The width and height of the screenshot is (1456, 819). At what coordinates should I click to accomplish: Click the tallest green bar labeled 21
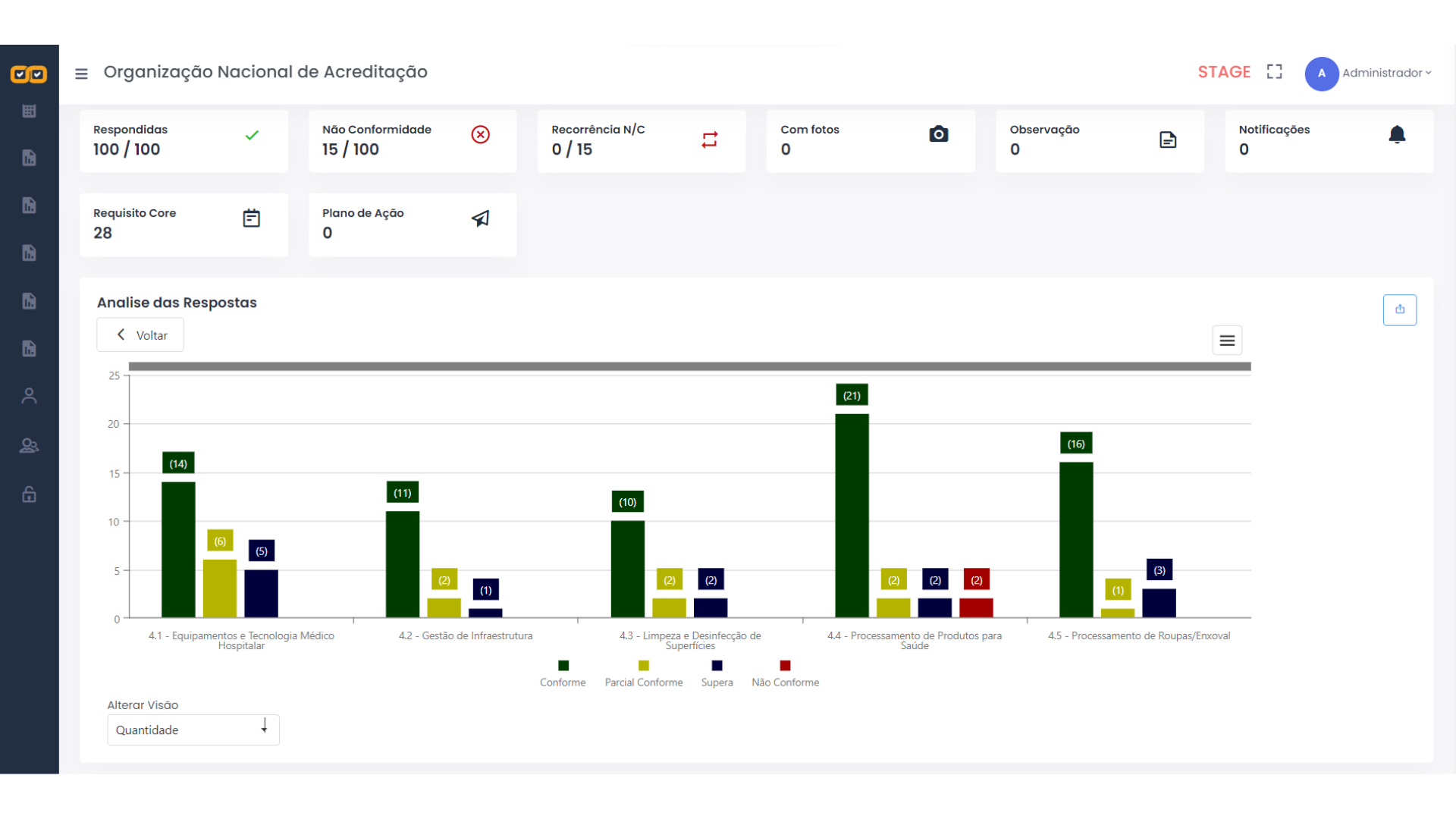pos(852,516)
